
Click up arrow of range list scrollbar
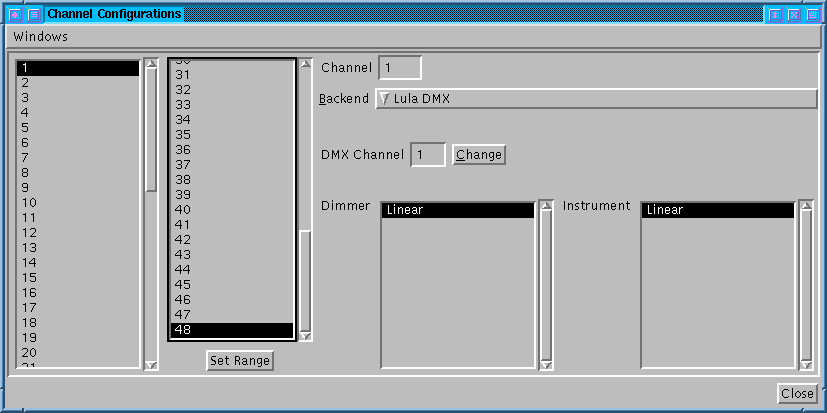pos(306,67)
